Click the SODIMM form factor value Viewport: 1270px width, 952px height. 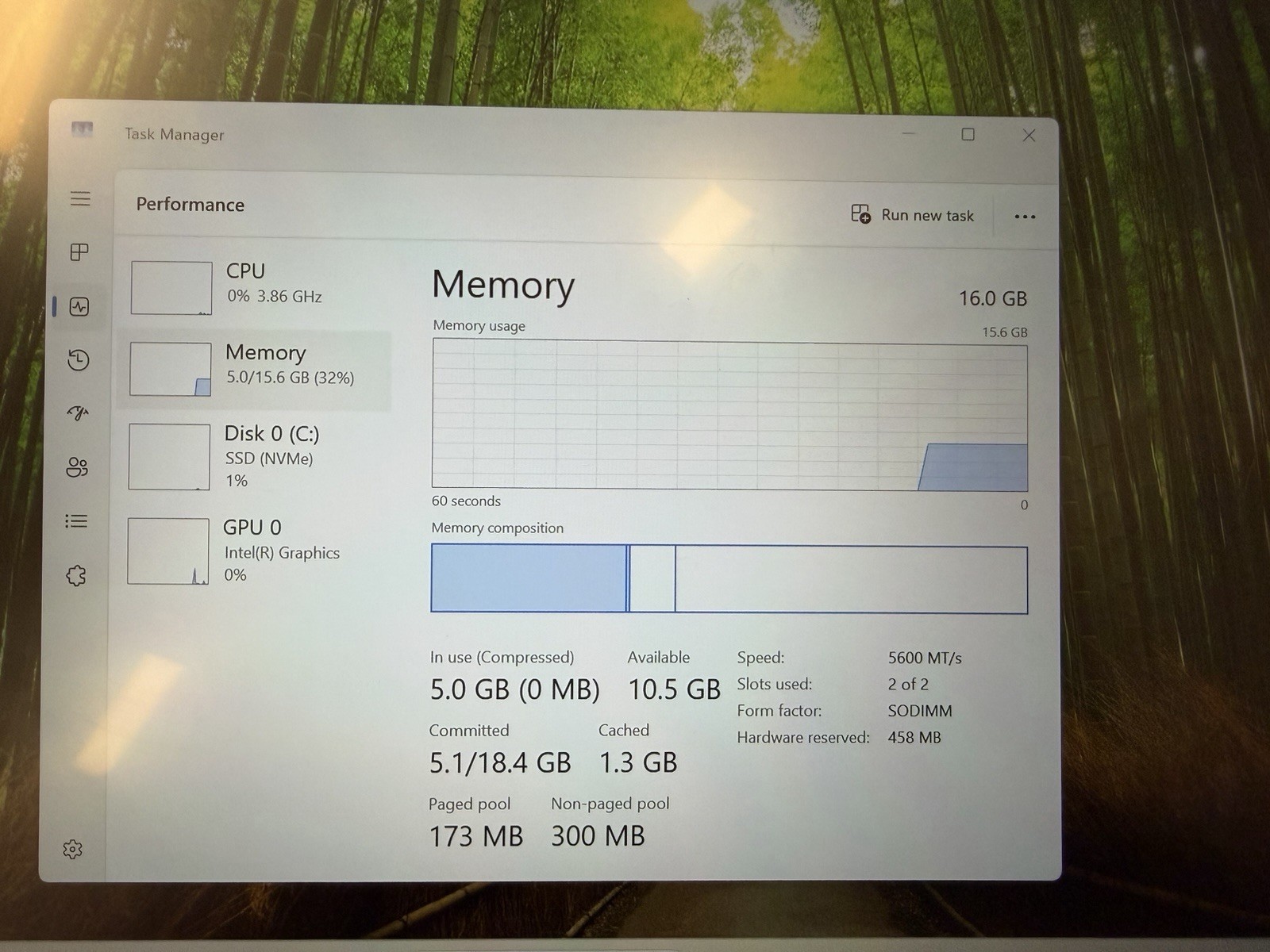(x=920, y=711)
